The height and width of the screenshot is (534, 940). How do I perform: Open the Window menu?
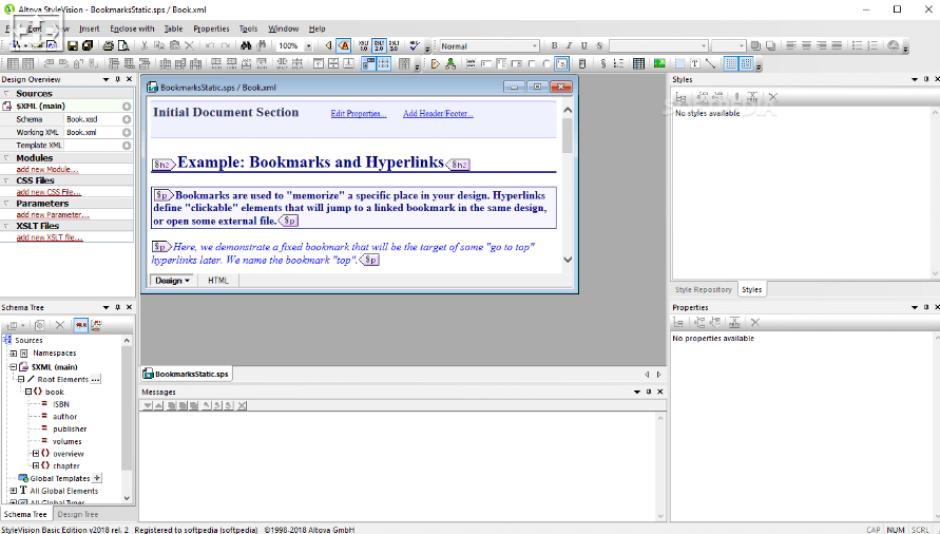tap(283, 28)
